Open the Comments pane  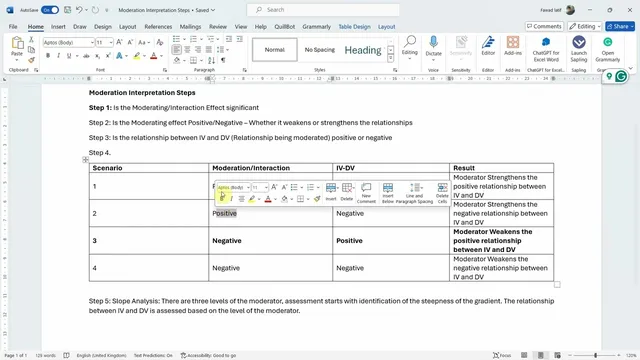click(544, 26)
